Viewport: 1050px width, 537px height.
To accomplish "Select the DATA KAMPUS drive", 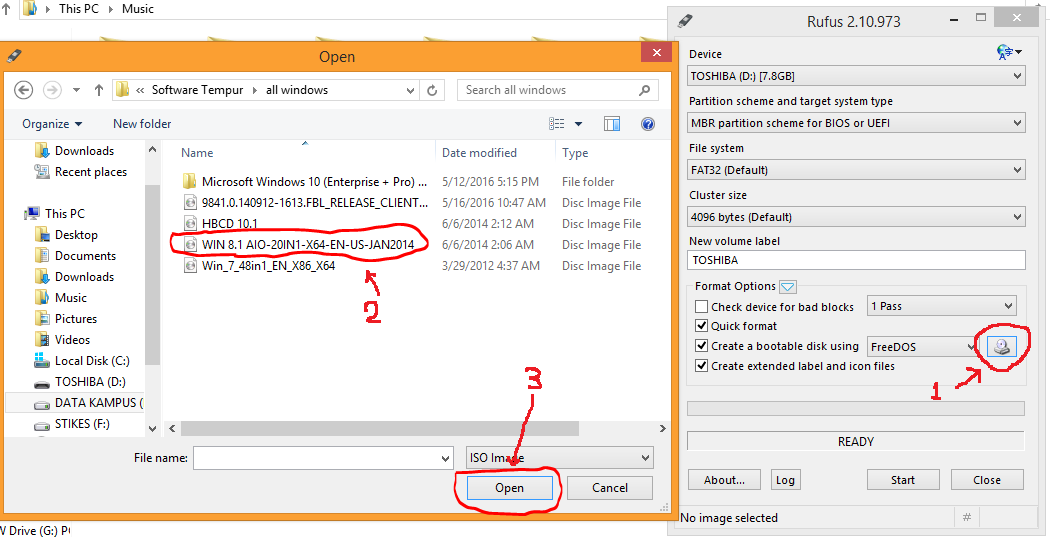I will pos(88,403).
